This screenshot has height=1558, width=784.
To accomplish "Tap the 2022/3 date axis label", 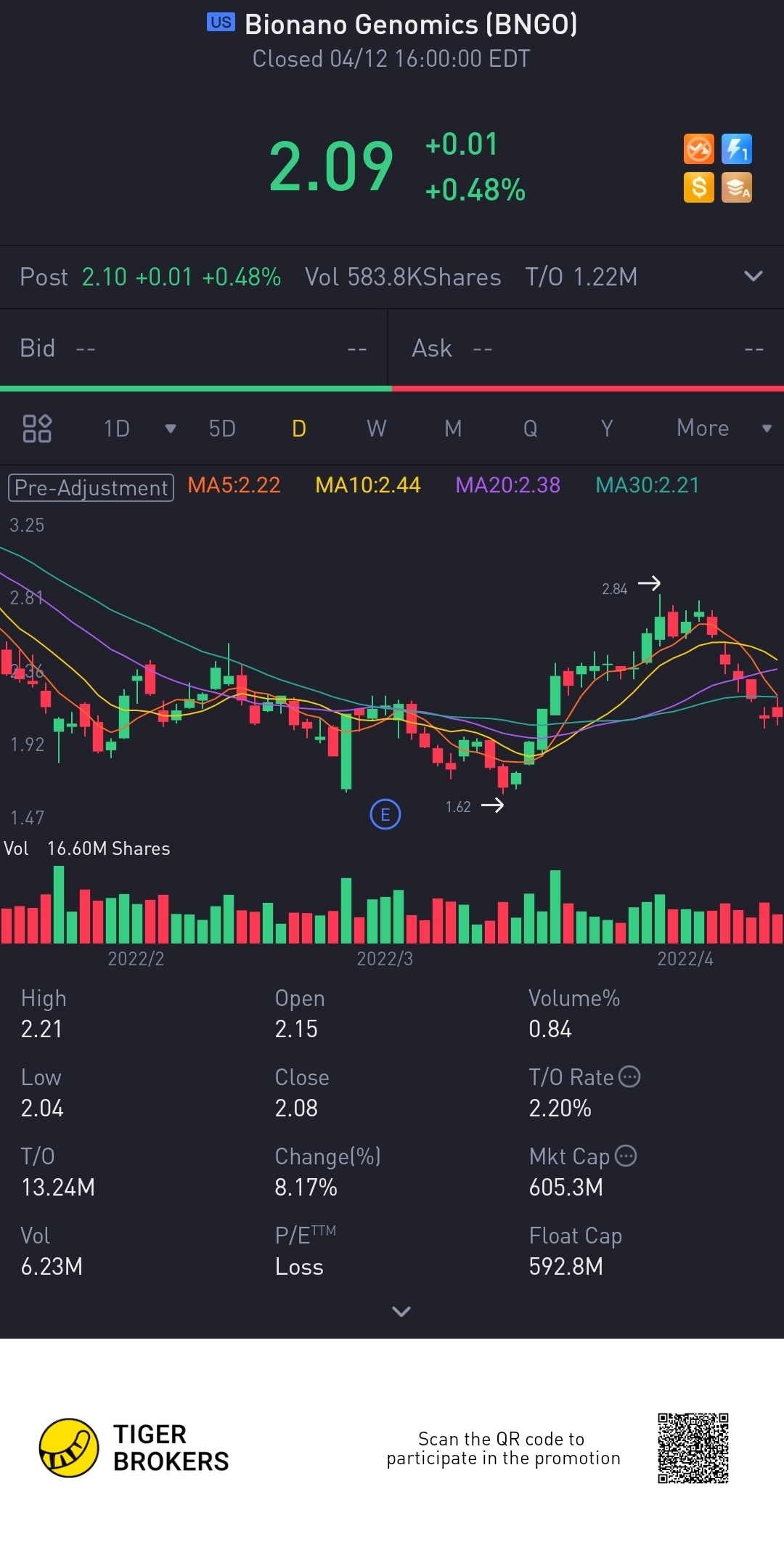I will [385, 959].
